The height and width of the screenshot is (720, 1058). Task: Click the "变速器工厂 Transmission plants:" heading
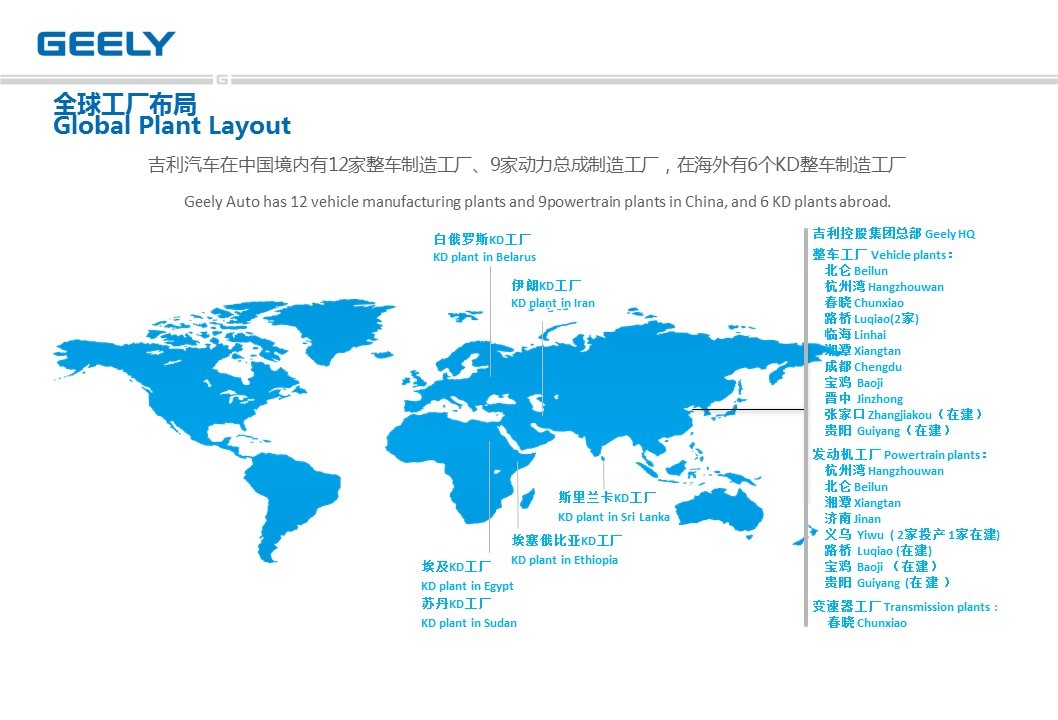coord(905,607)
